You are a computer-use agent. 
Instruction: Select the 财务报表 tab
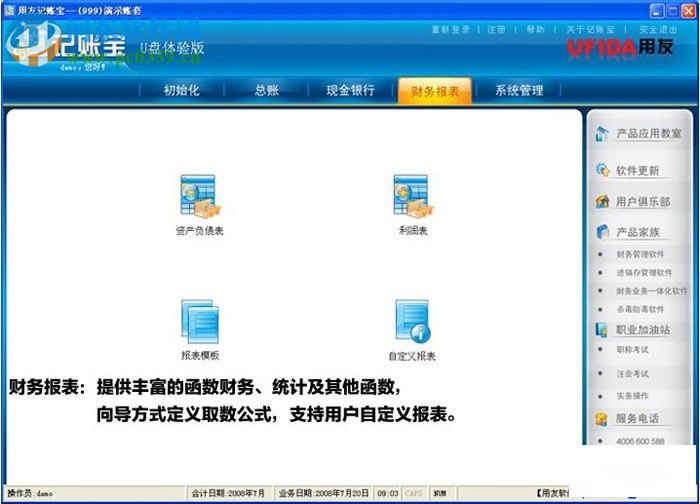(435, 91)
